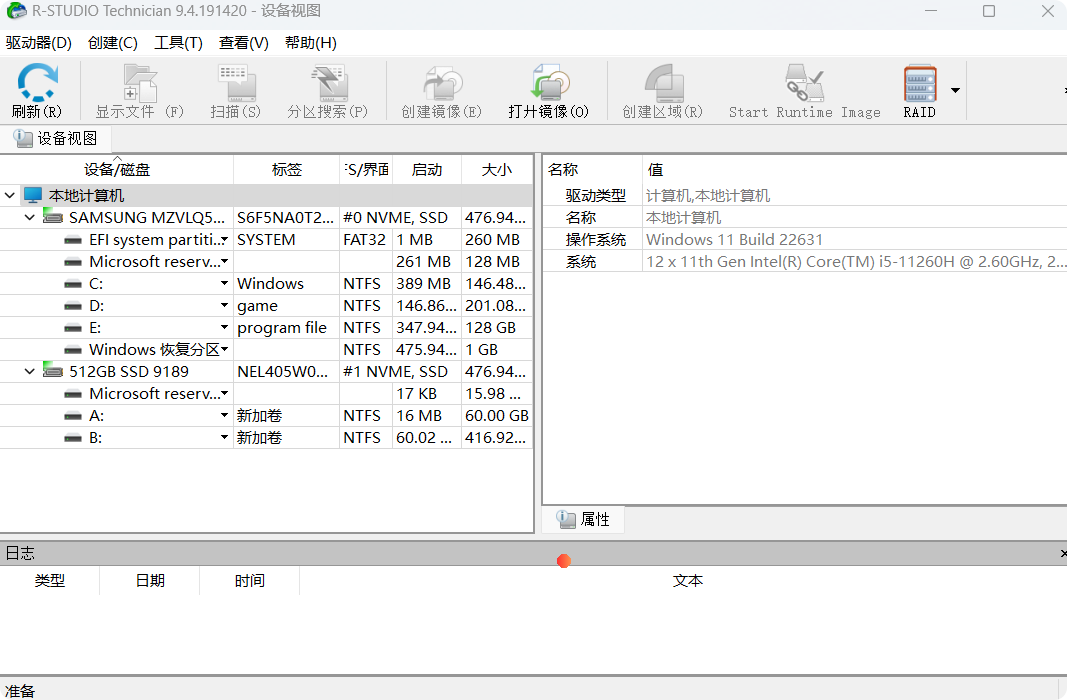This screenshot has height=700, width=1067.
Task: Click the A: partition icon
Action: point(73,416)
